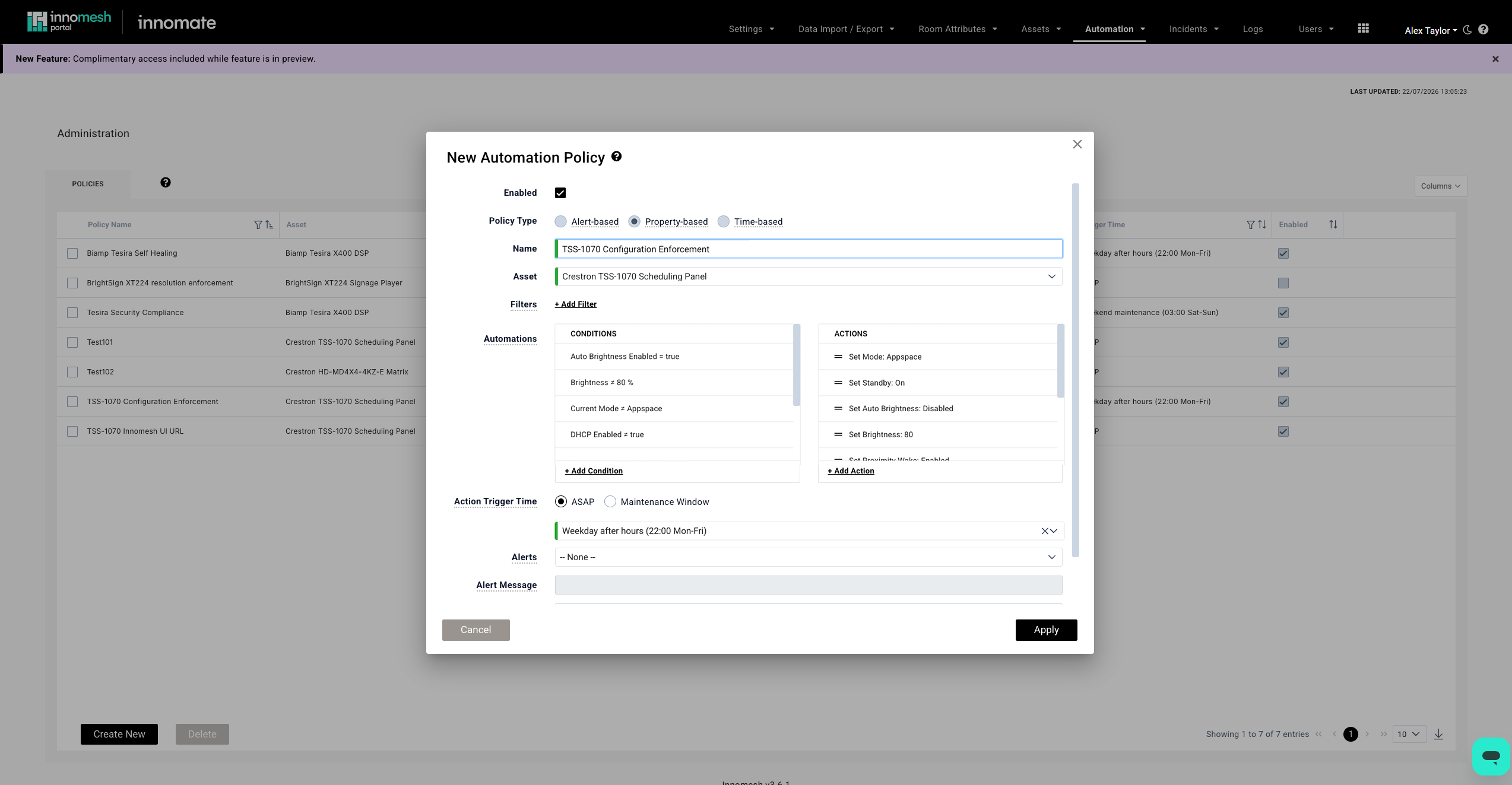Open the Users menu
The width and height of the screenshot is (1512, 785).
click(1316, 29)
